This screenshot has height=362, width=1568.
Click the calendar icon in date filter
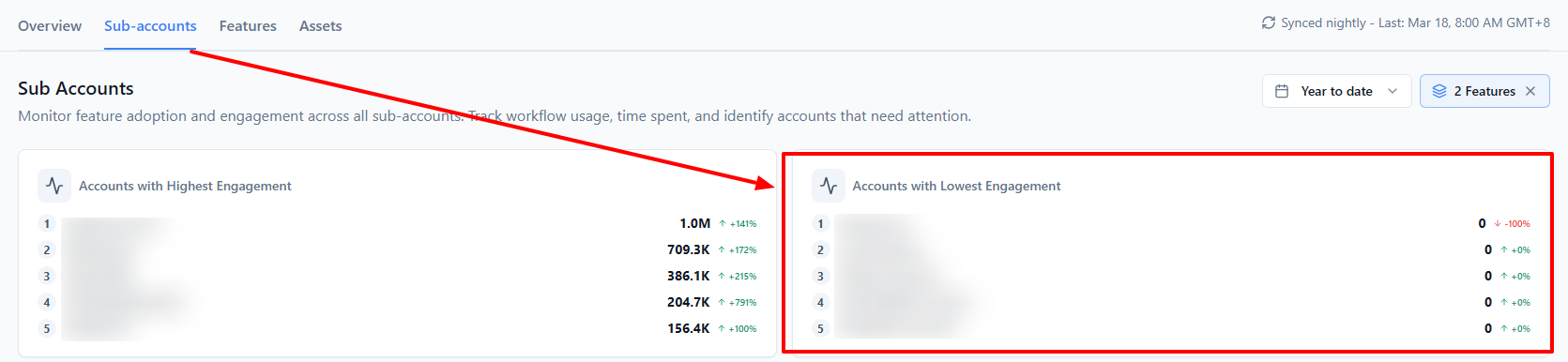click(1282, 91)
